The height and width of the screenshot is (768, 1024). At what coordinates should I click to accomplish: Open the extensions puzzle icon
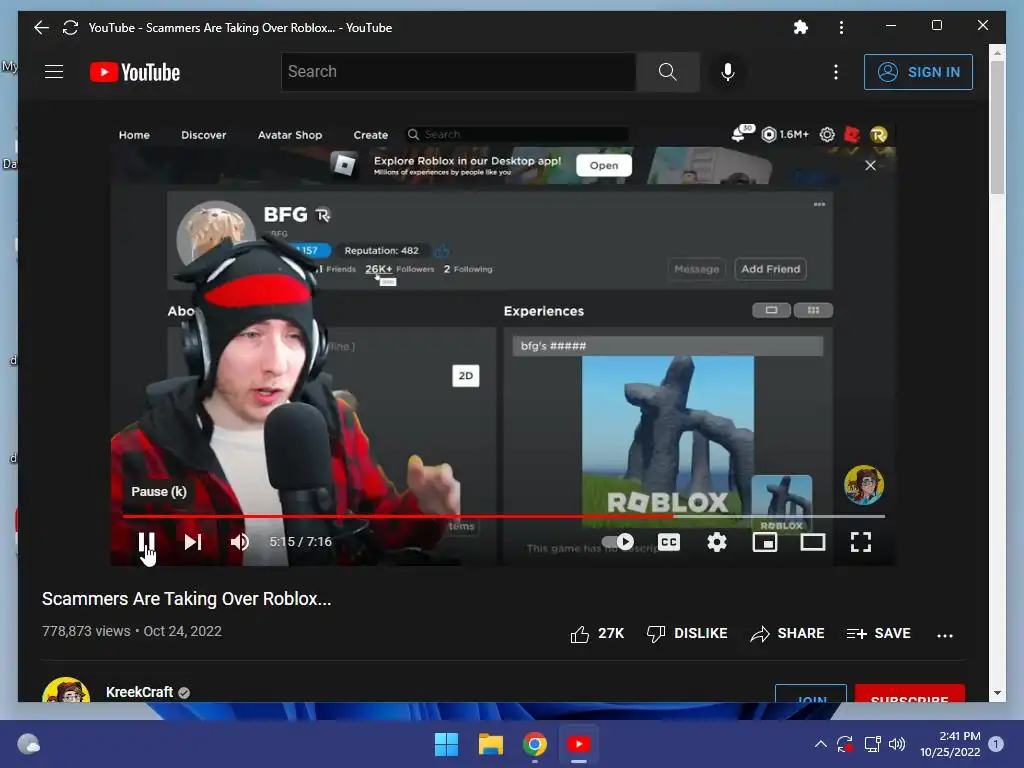click(801, 27)
